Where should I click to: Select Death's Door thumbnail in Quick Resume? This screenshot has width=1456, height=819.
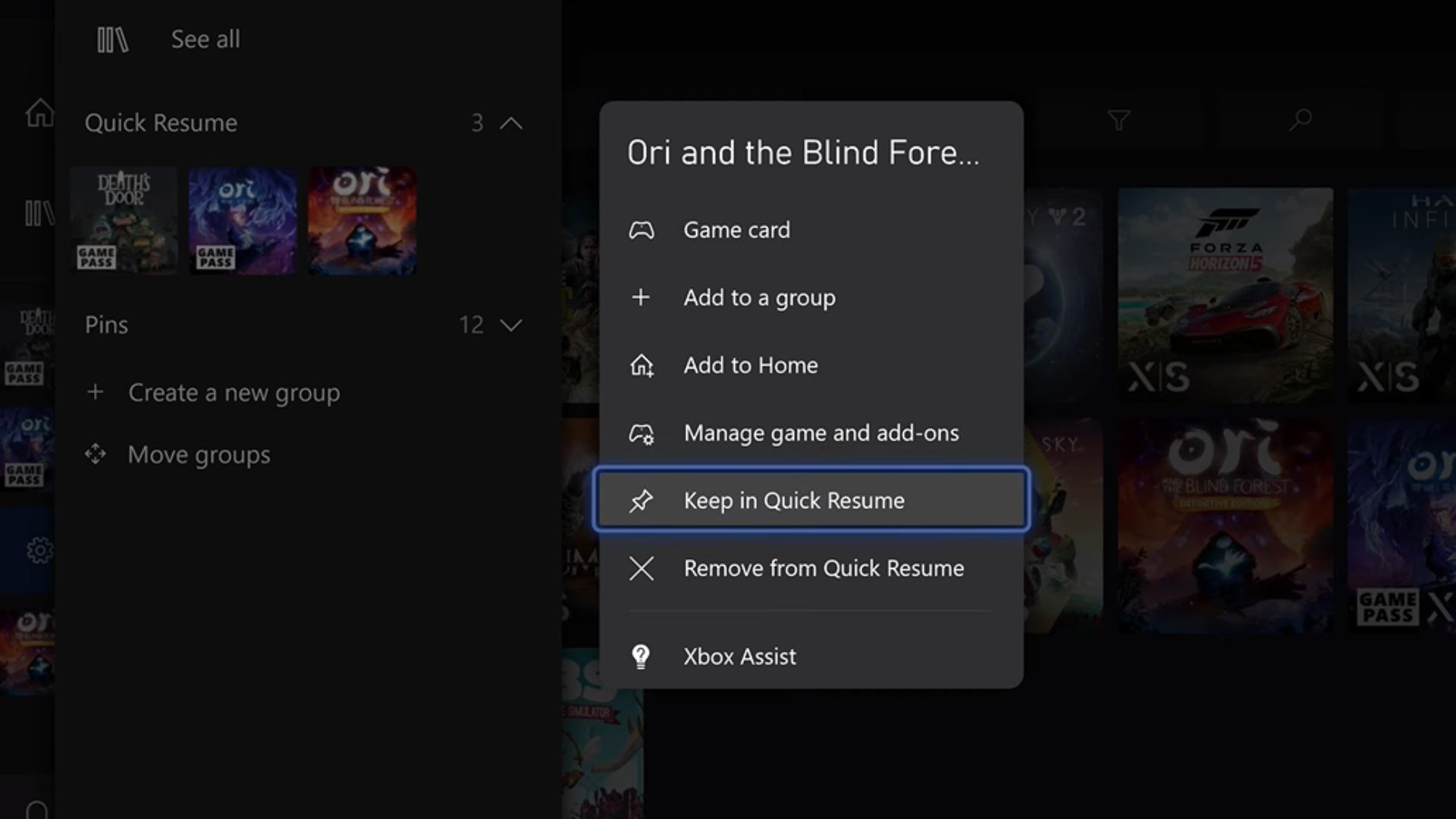click(124, 221)
